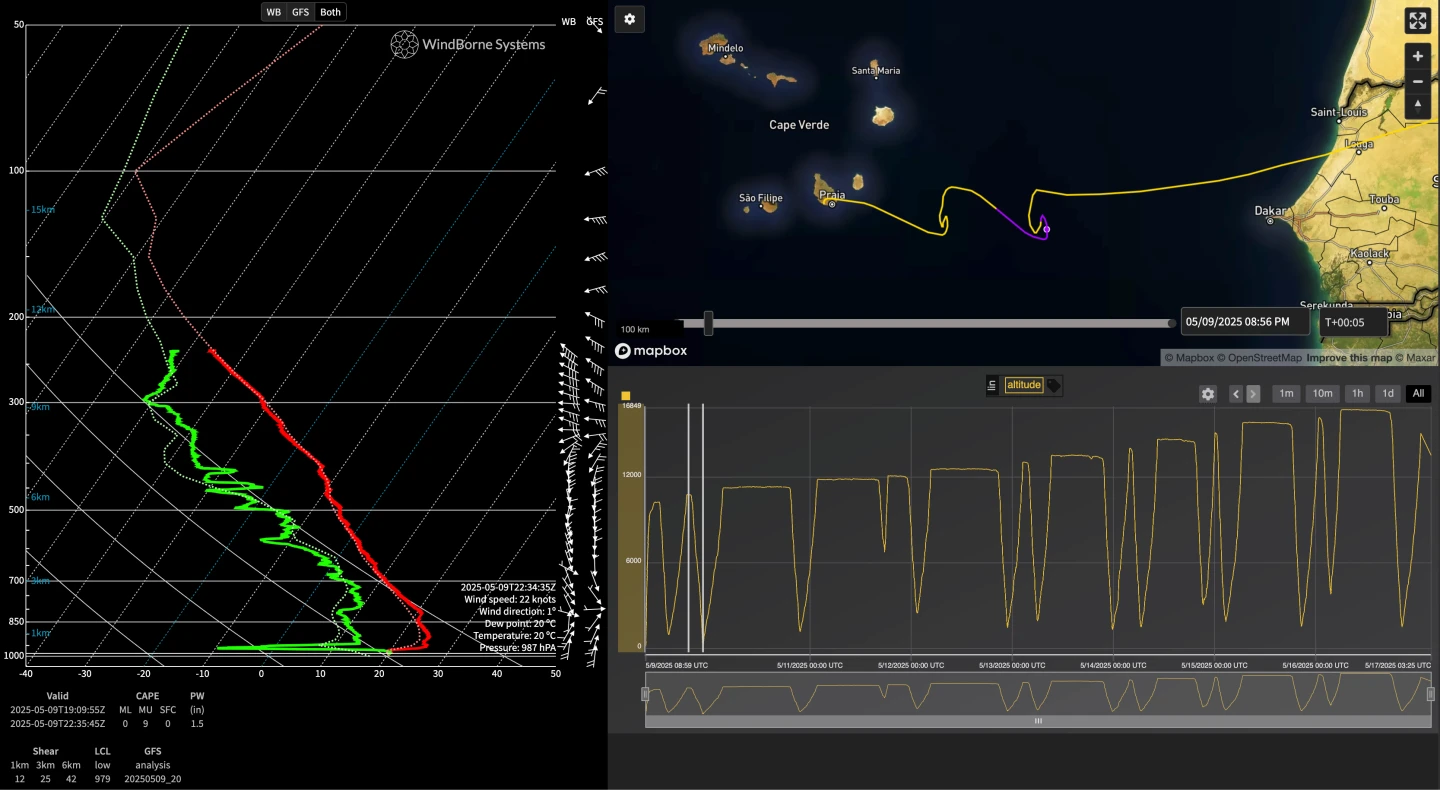The height and width of the screenshot is (790, 1440).
Task: Grab the right handle of chart navigator
Action: (1430, 693)
